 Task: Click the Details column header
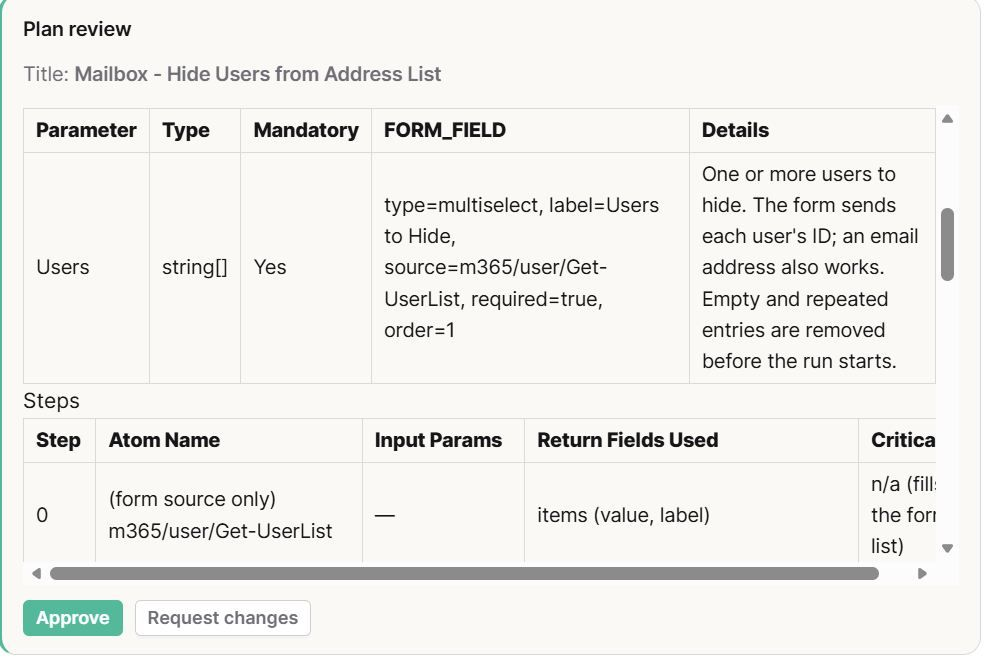click(x=812, y=131)
